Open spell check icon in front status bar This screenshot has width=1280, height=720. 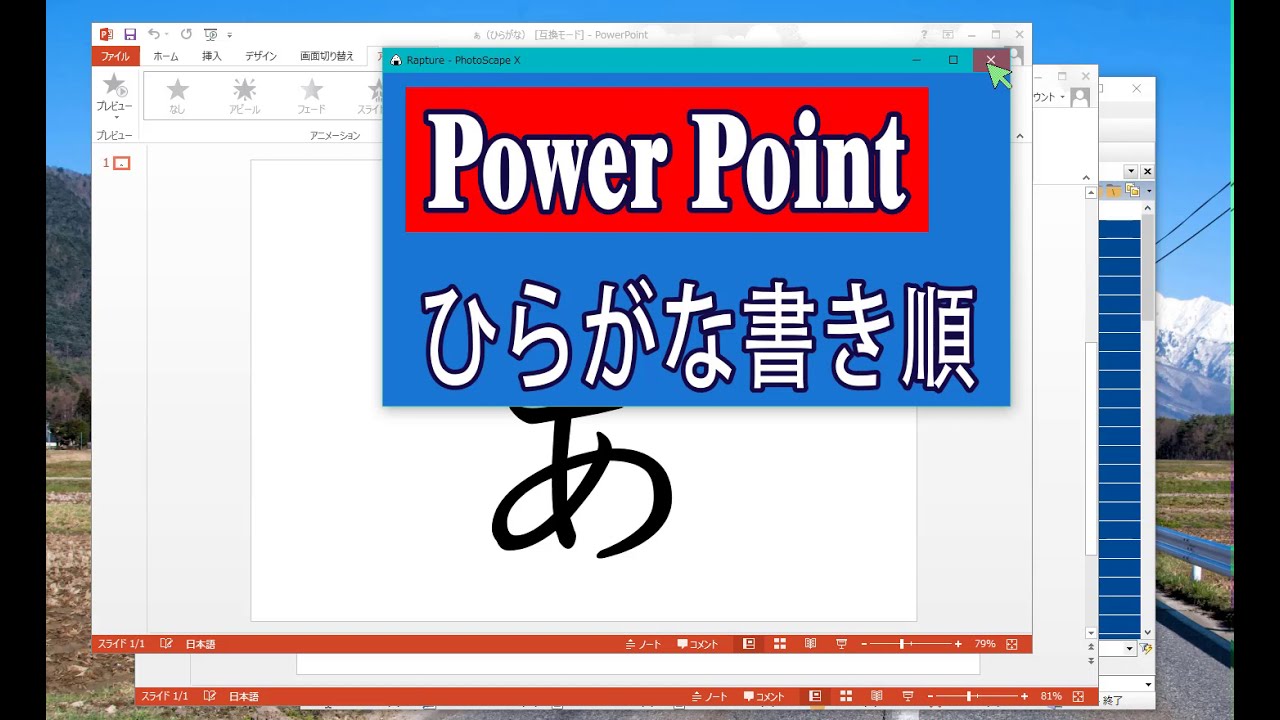[166, 644]
